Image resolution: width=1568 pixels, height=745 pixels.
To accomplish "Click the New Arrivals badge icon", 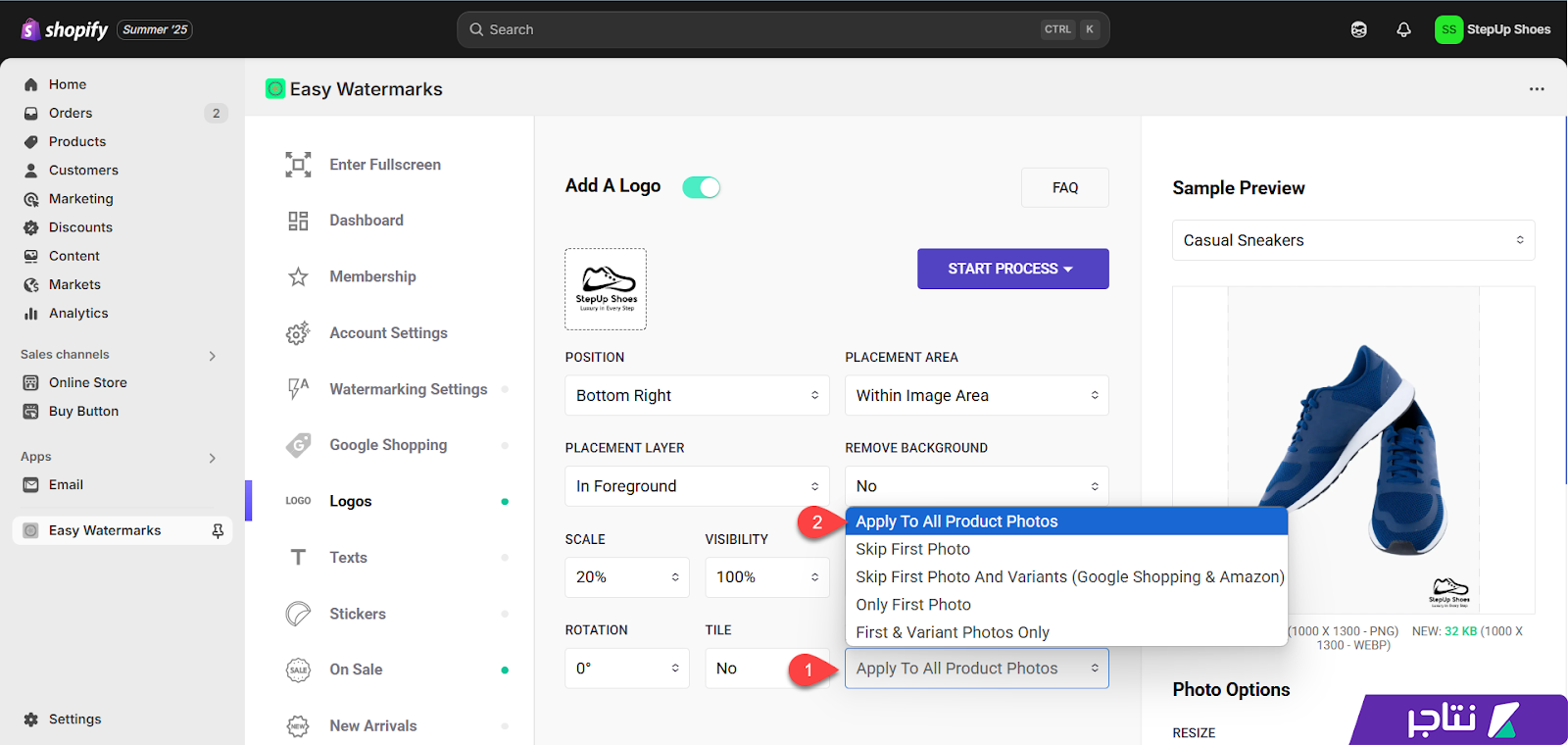I will [298, 725].
